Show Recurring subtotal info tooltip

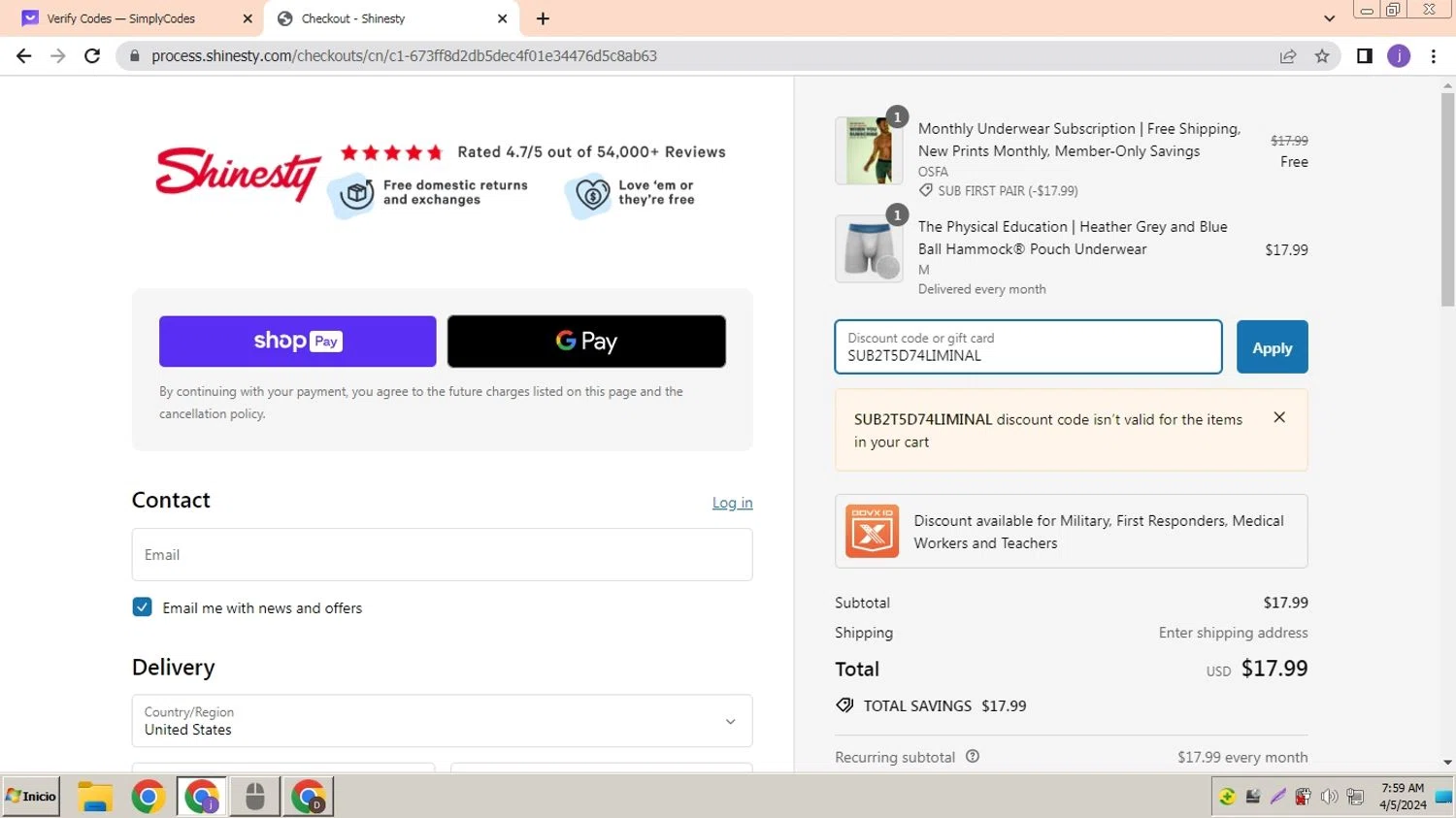pos(973,756)
